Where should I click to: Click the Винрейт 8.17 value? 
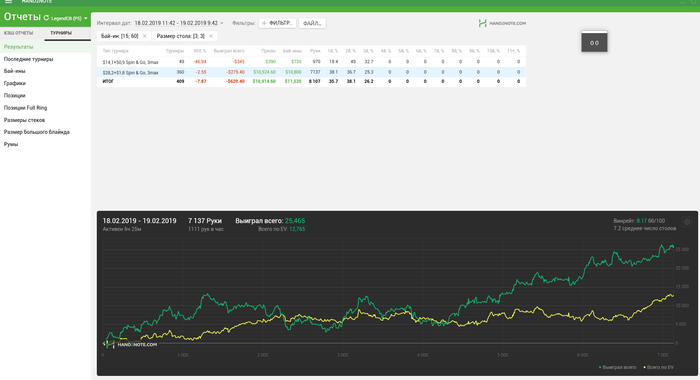[642, 221]
